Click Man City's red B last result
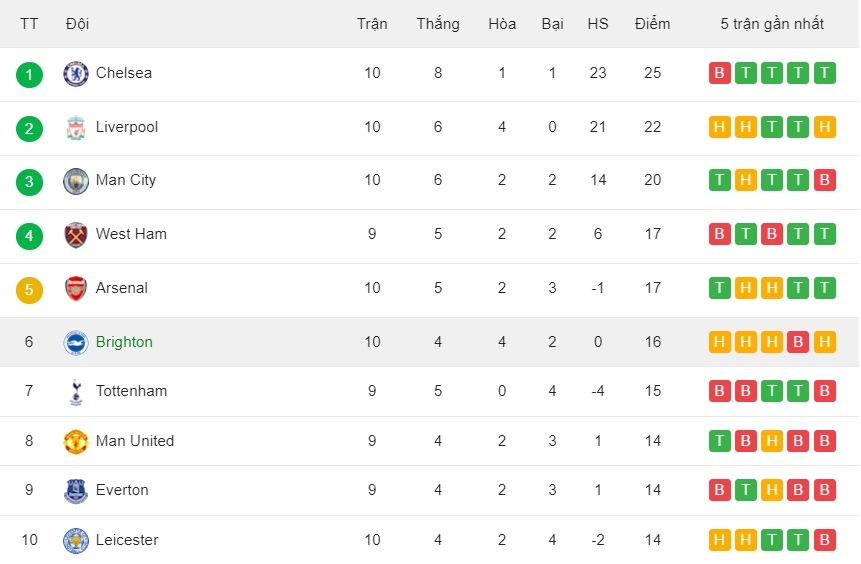This screenshot has height=564, width=861. pos(825,180)
